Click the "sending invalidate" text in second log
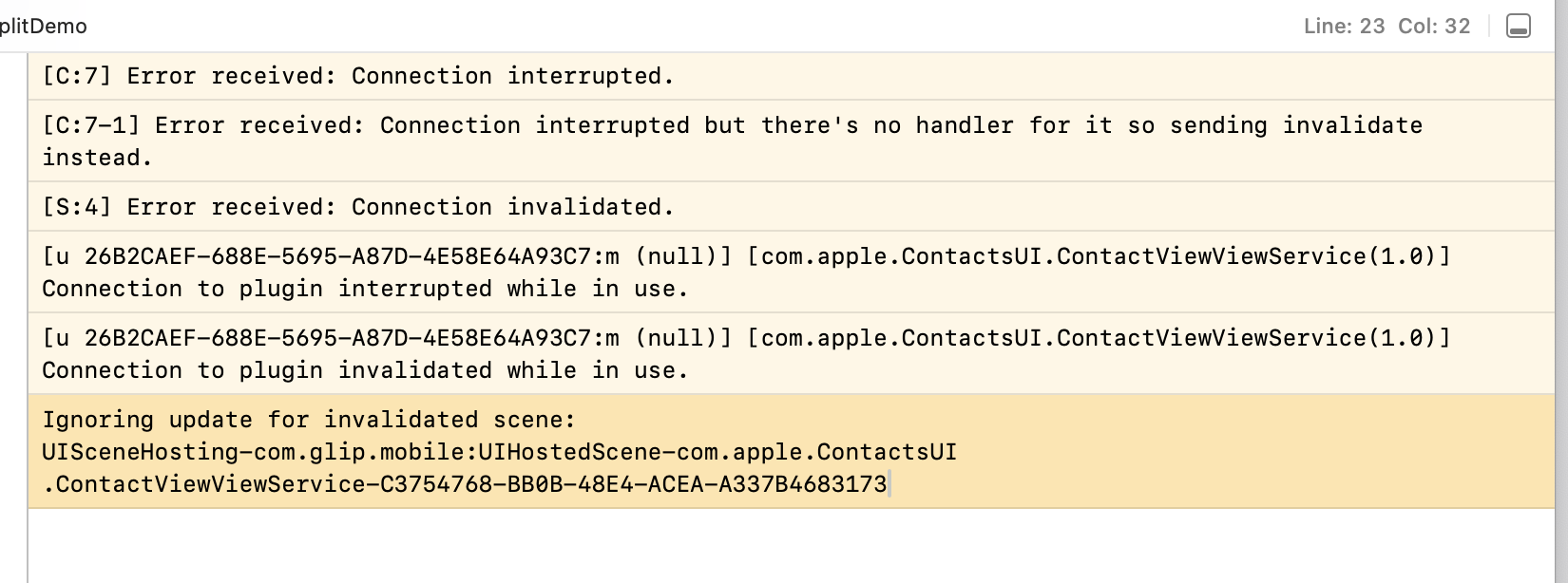The image size is (1568, 583). pos(1295,125)
